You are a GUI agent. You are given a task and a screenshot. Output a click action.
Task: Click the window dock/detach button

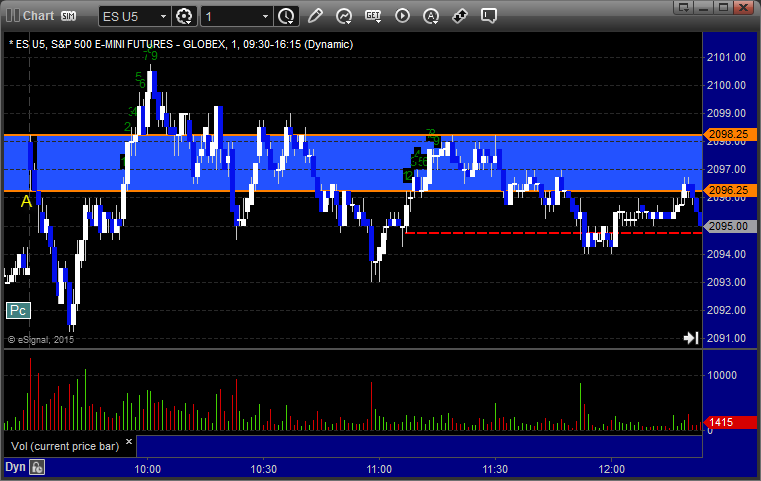684,7
